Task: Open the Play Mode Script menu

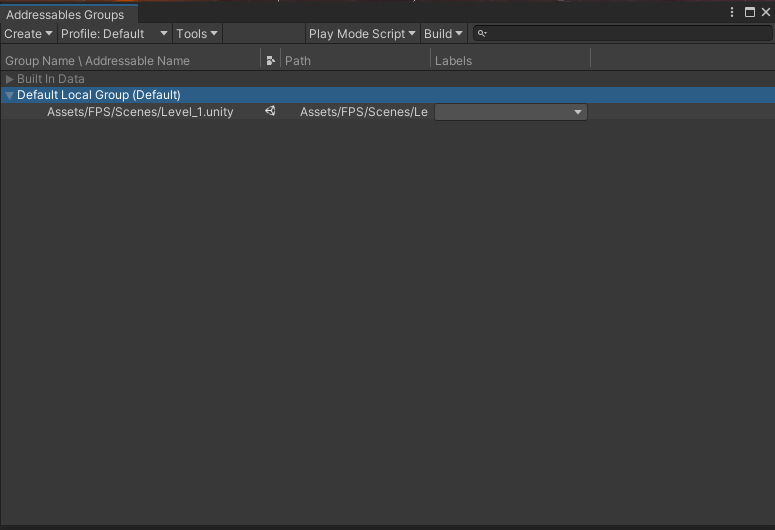Action: [361, 34]
